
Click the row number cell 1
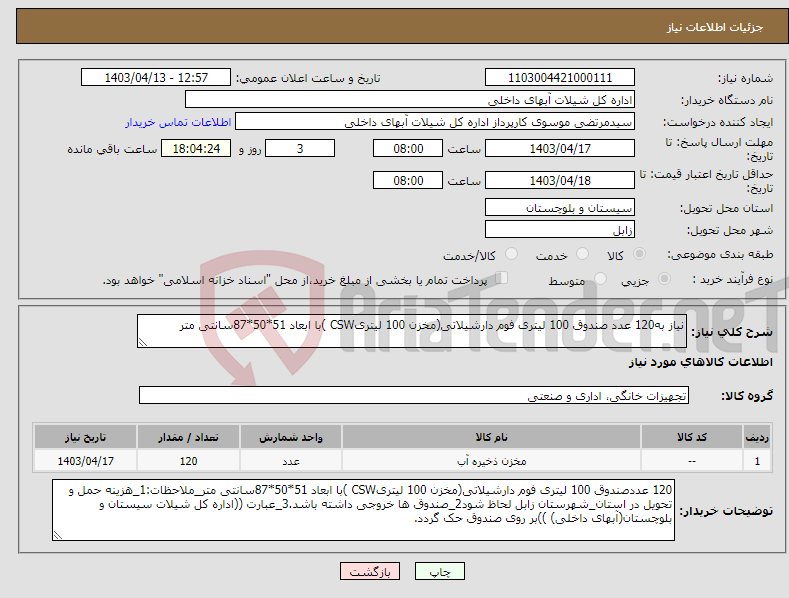(x=757, y=461)
